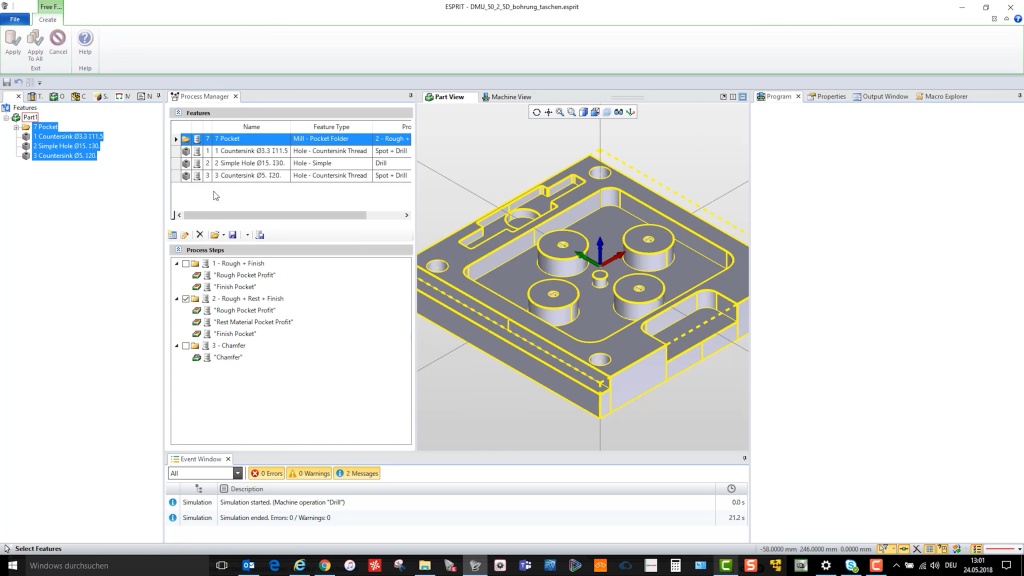1024x576 pixels.
Task: Click the delete X icon in Process Manager toolbar
Action: 199,235
